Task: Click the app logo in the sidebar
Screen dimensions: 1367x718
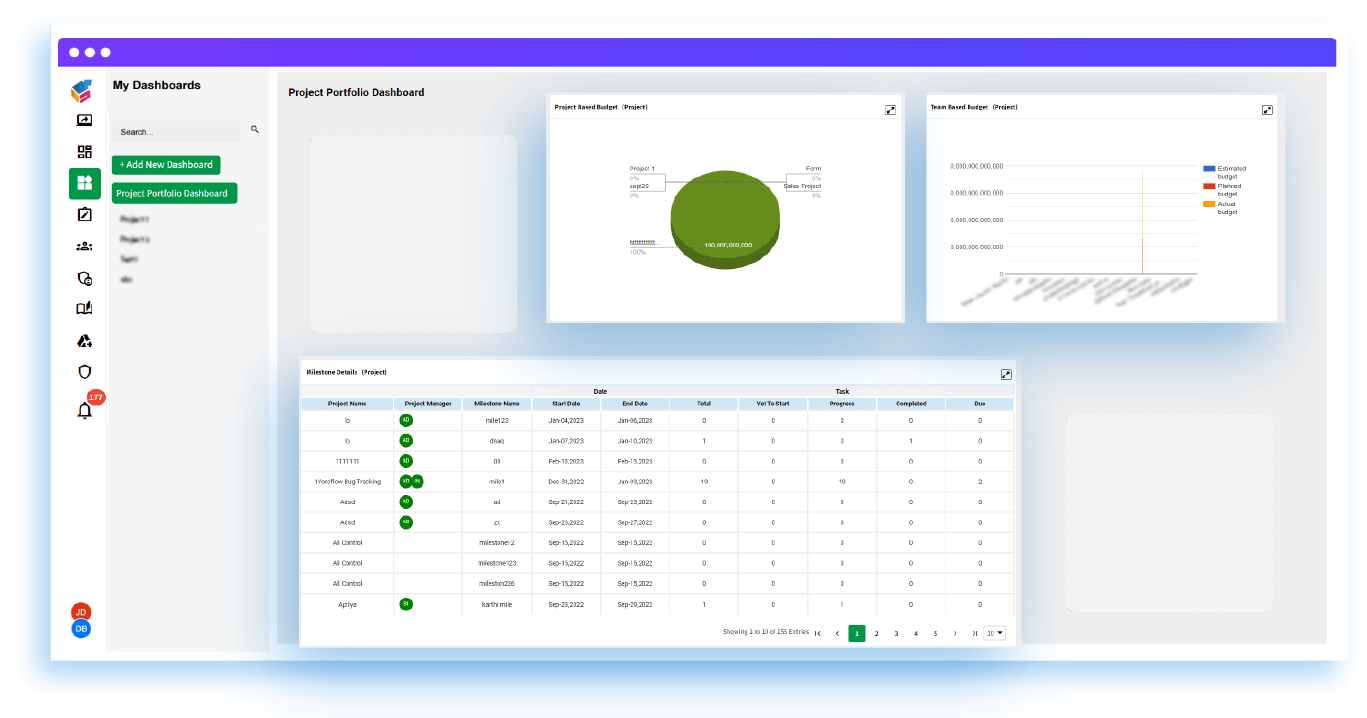Action: coord(82,91)
